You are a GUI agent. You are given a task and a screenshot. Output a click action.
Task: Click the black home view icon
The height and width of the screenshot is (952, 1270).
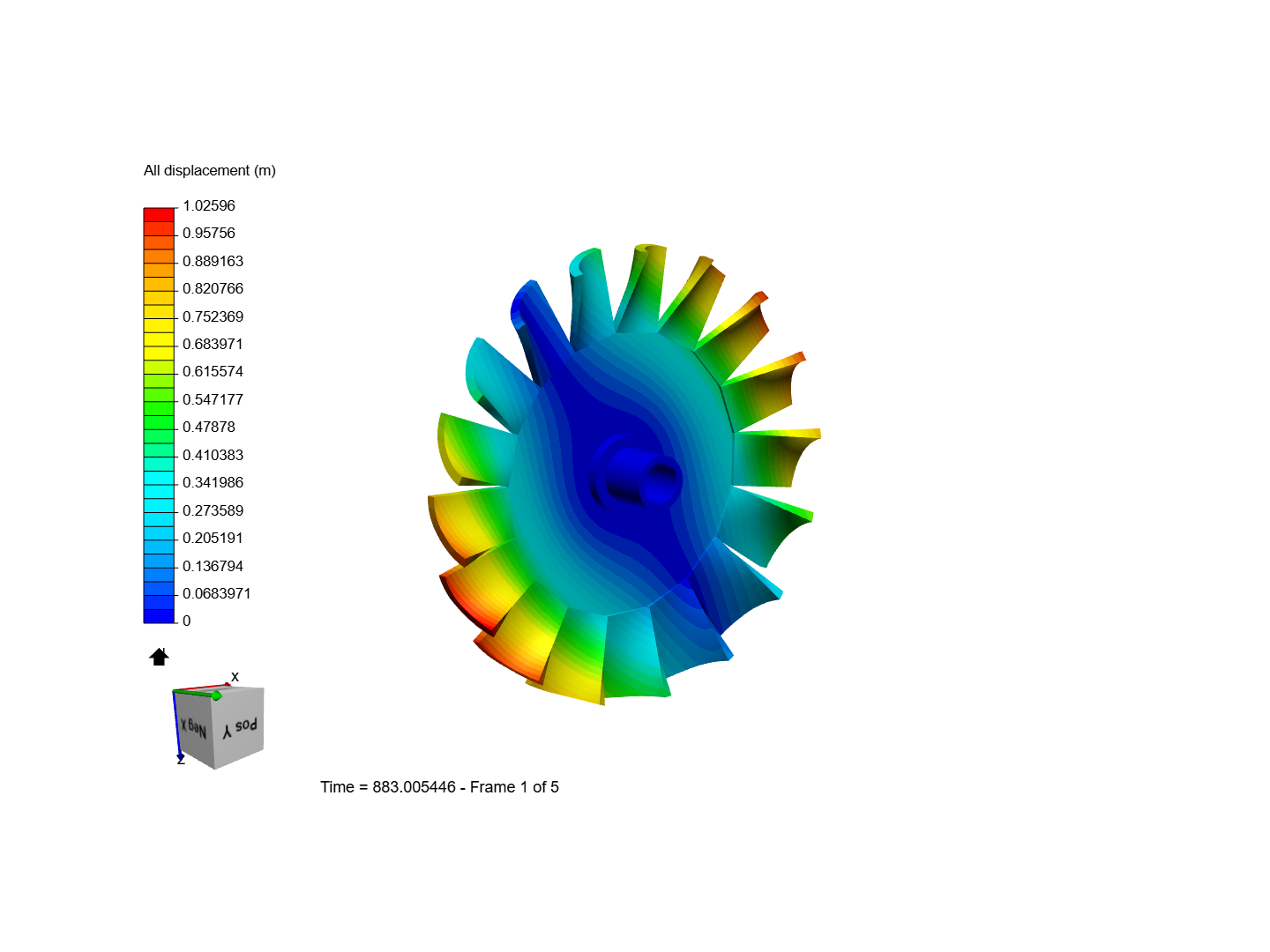[x=159, y=657]
